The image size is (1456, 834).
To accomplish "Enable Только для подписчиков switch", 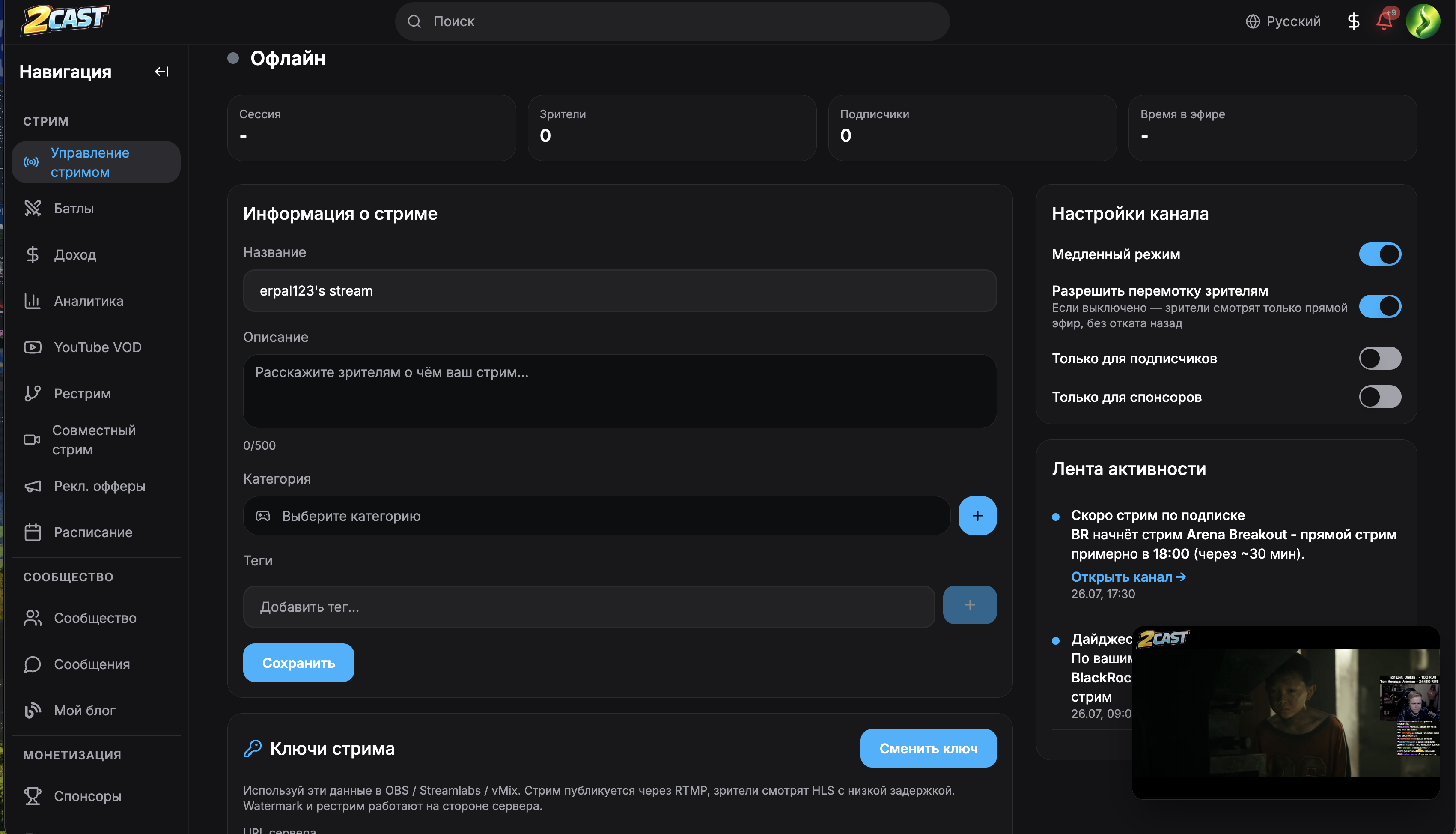I will tap(1380, 358).
